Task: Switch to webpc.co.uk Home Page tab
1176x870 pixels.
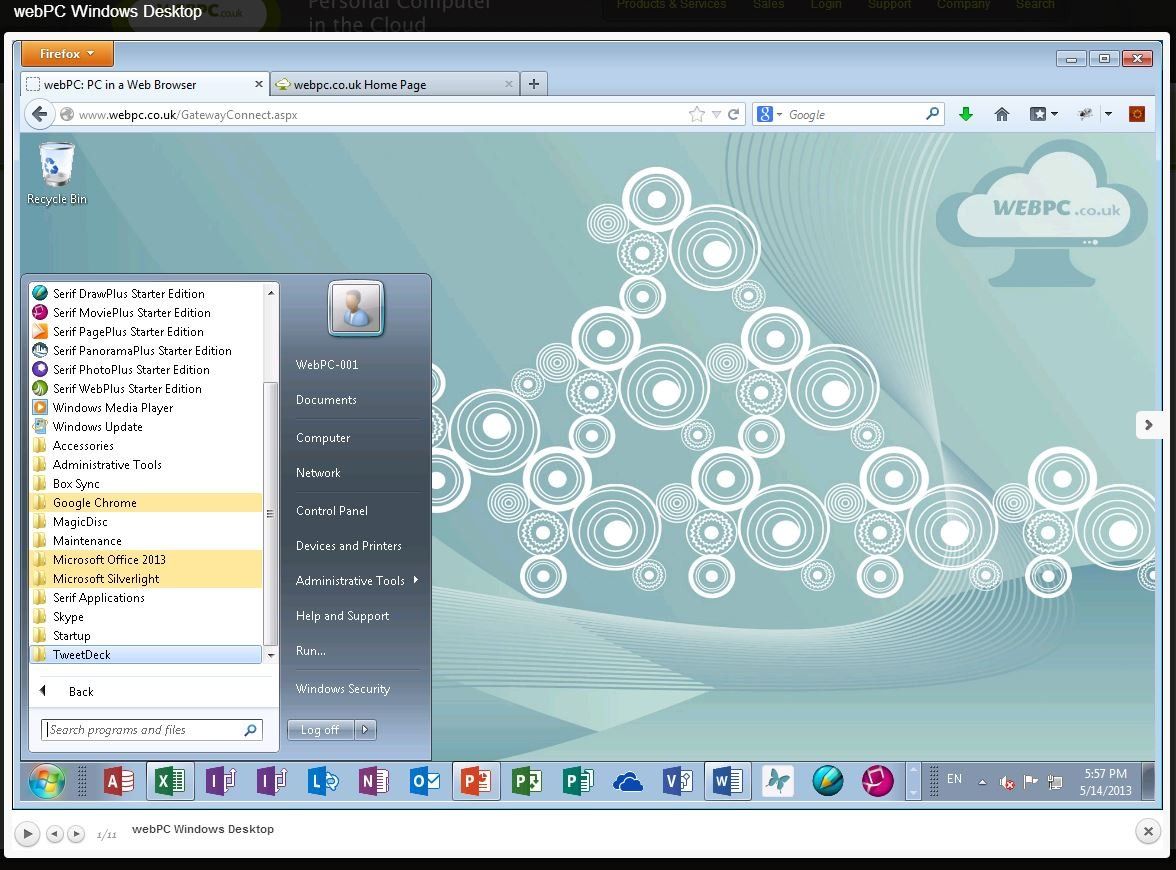Action: point(394,84)
